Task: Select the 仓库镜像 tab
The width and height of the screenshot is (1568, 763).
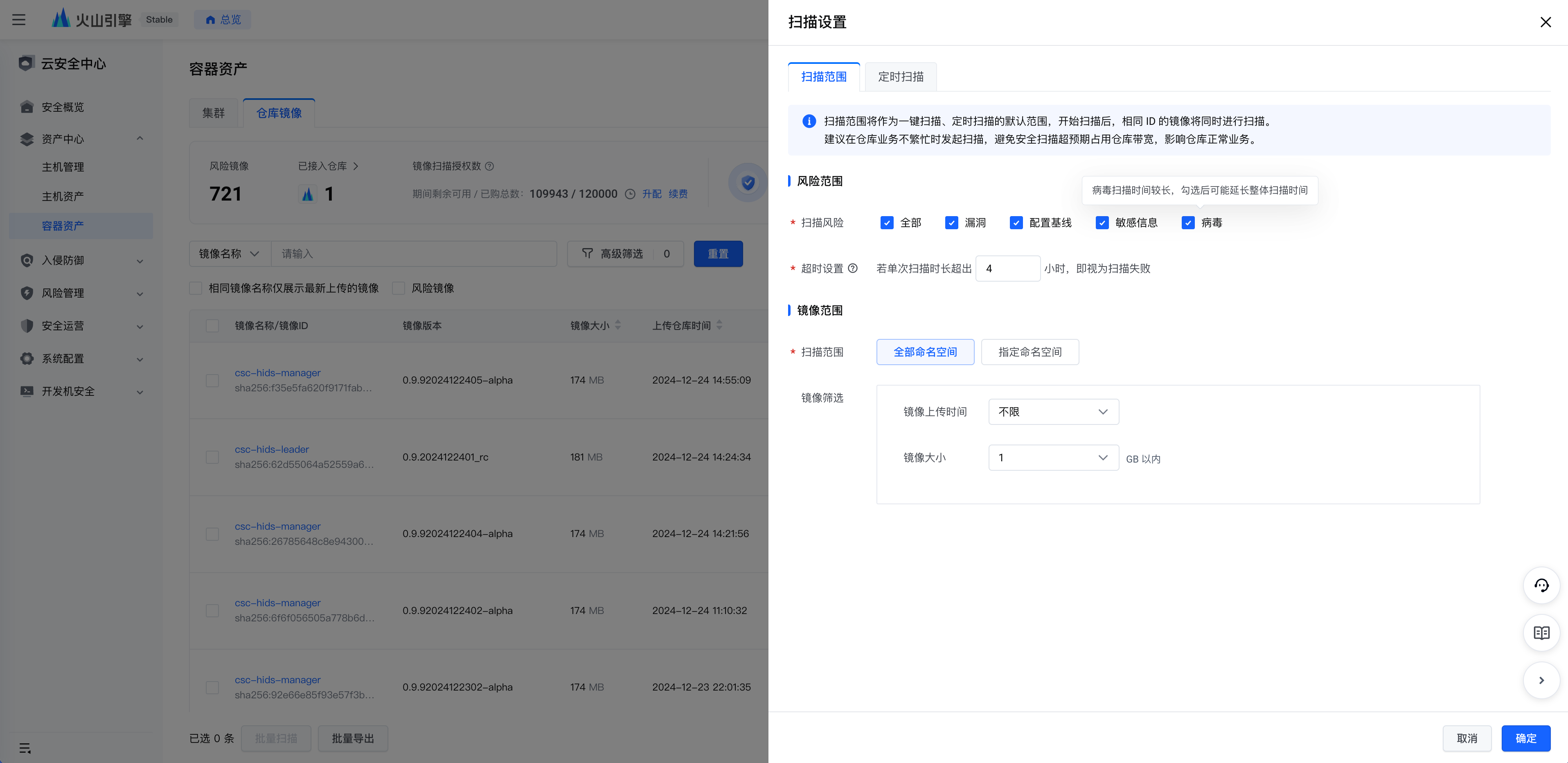Action: coord(279,113)
